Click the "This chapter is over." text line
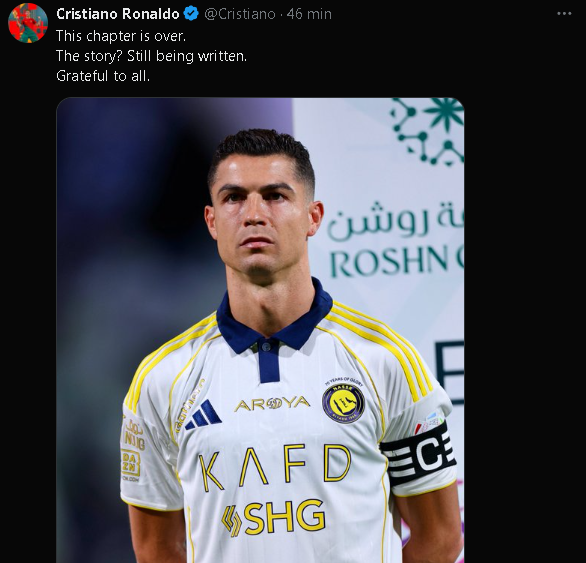The width and height of the screenshot is (586, 563). click(x=121, y=36)
